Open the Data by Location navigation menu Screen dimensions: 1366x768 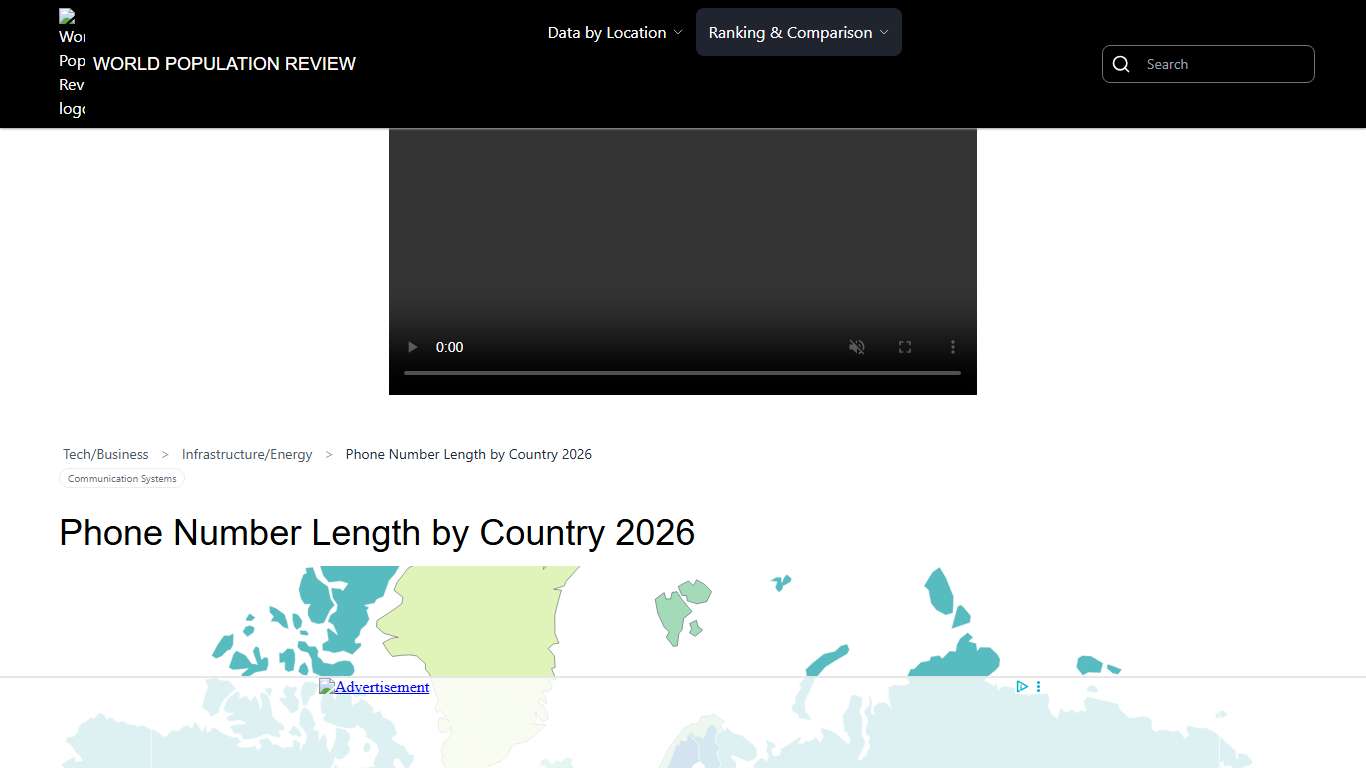[606, 32]
